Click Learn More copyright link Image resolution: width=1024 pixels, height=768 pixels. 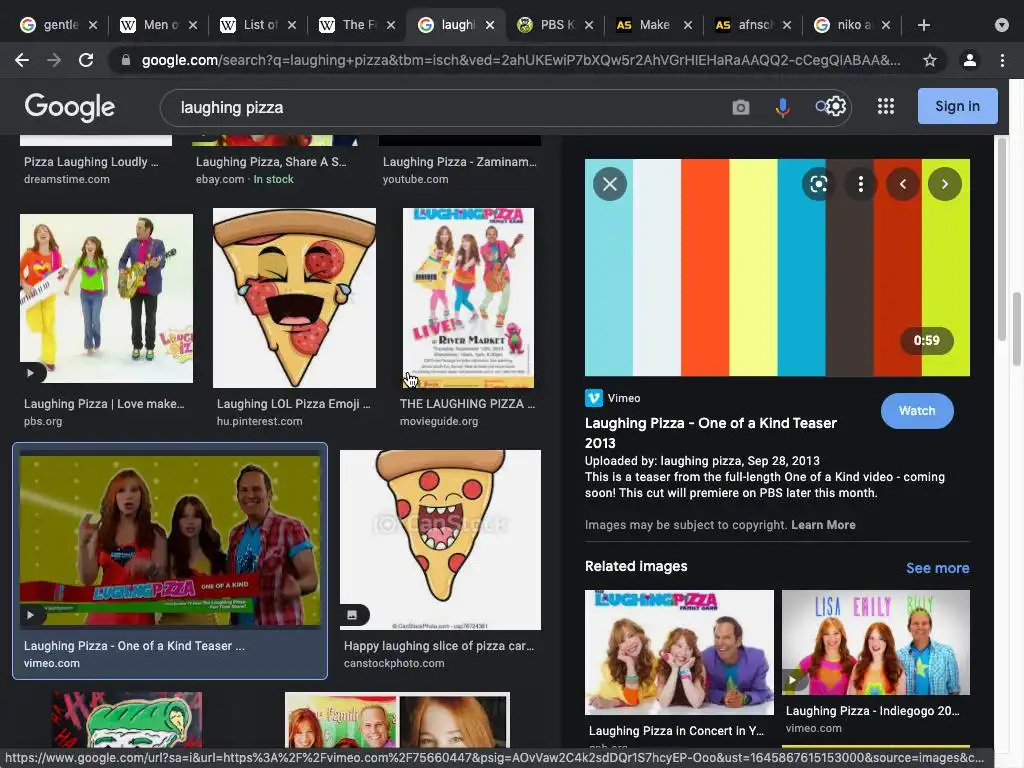click(823, 525)
